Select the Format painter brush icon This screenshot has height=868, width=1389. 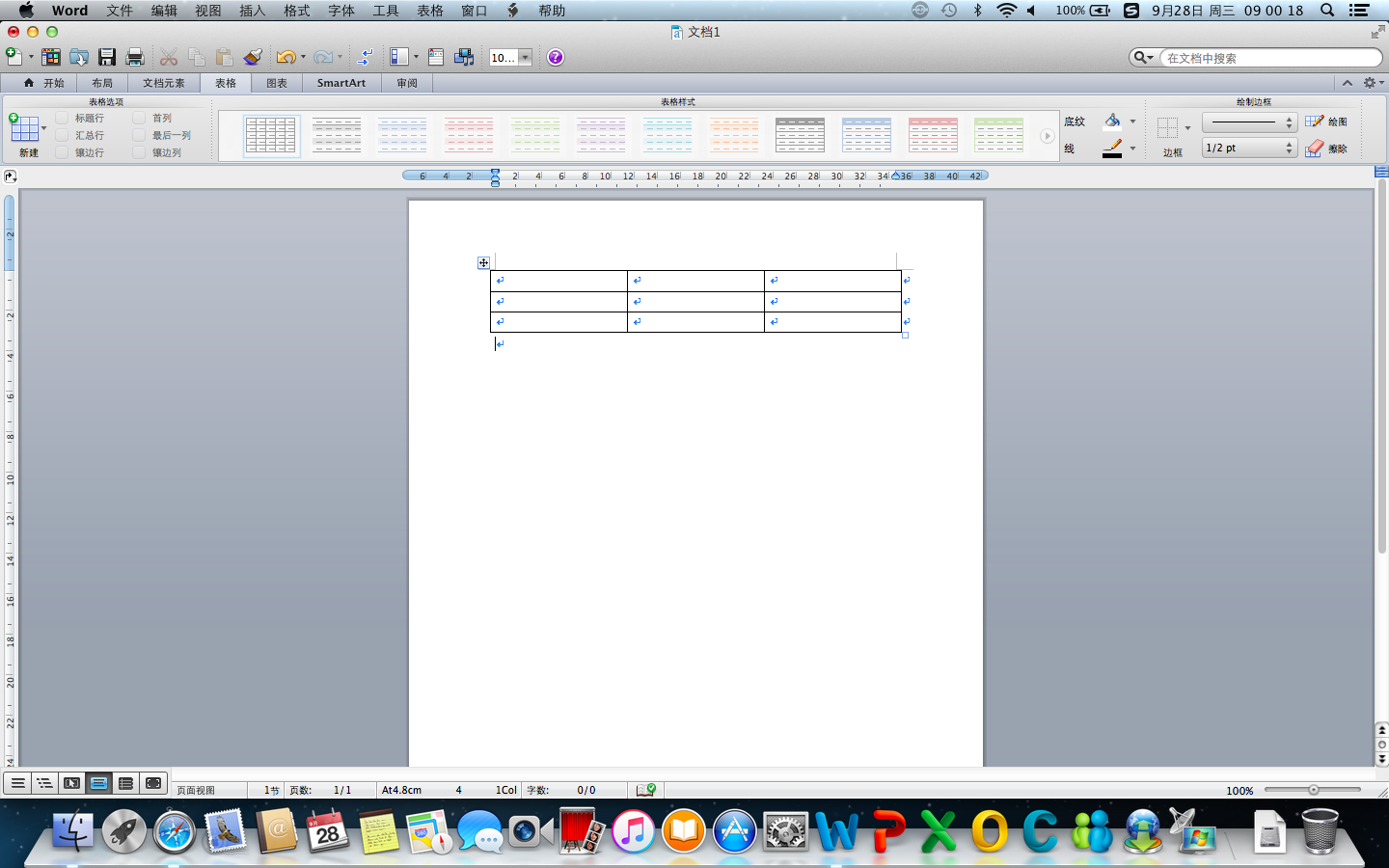click(253, 57)
